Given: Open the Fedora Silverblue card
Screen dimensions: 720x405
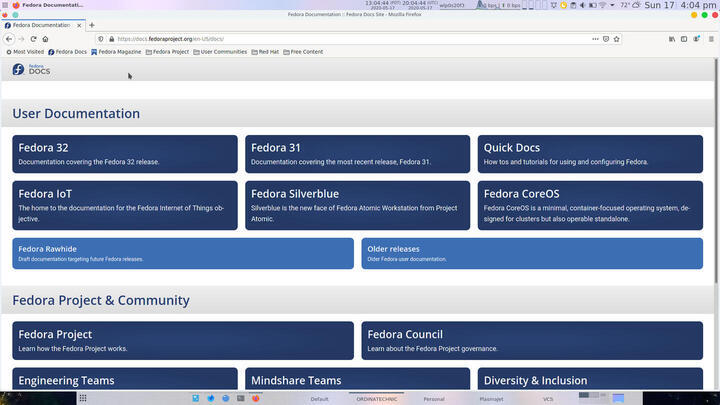Looking at the screenshot, I should coord(357,205).
